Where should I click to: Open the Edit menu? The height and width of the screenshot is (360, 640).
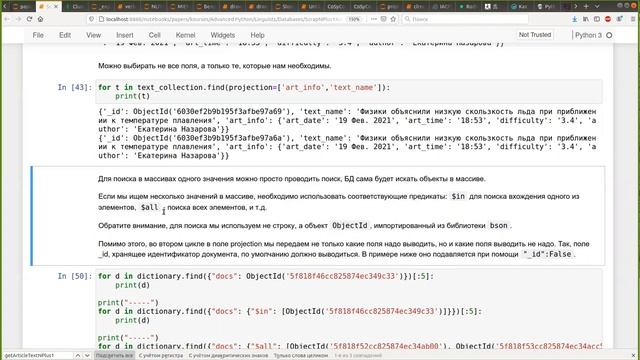point(65,35)
